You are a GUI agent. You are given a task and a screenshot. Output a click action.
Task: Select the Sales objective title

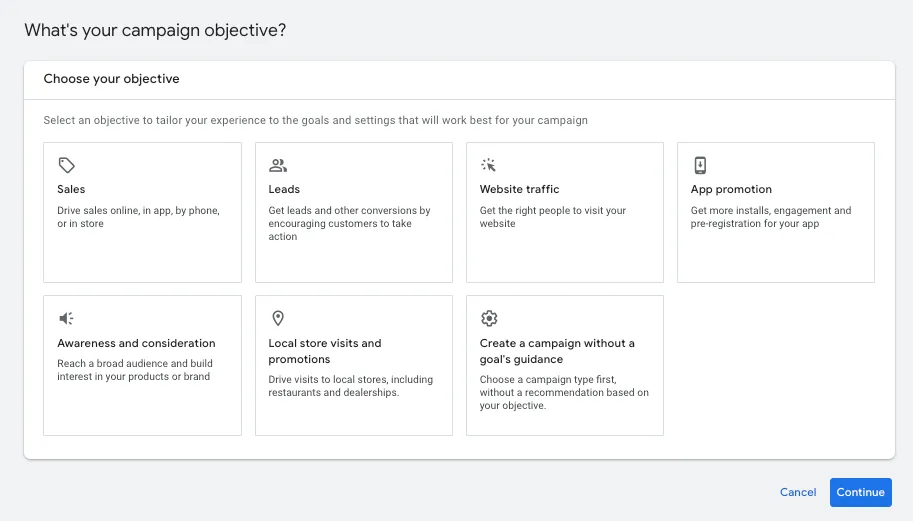coord(71,189)
